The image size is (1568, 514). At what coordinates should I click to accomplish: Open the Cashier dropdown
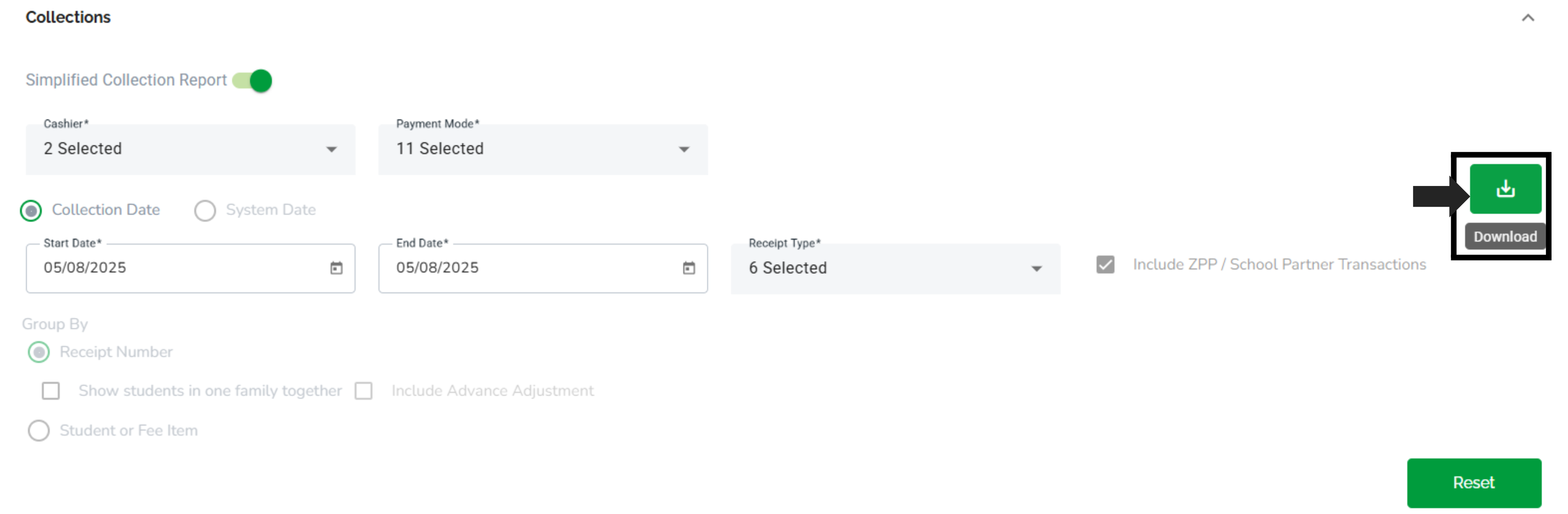pyautogui.click(x=191, y=149)
